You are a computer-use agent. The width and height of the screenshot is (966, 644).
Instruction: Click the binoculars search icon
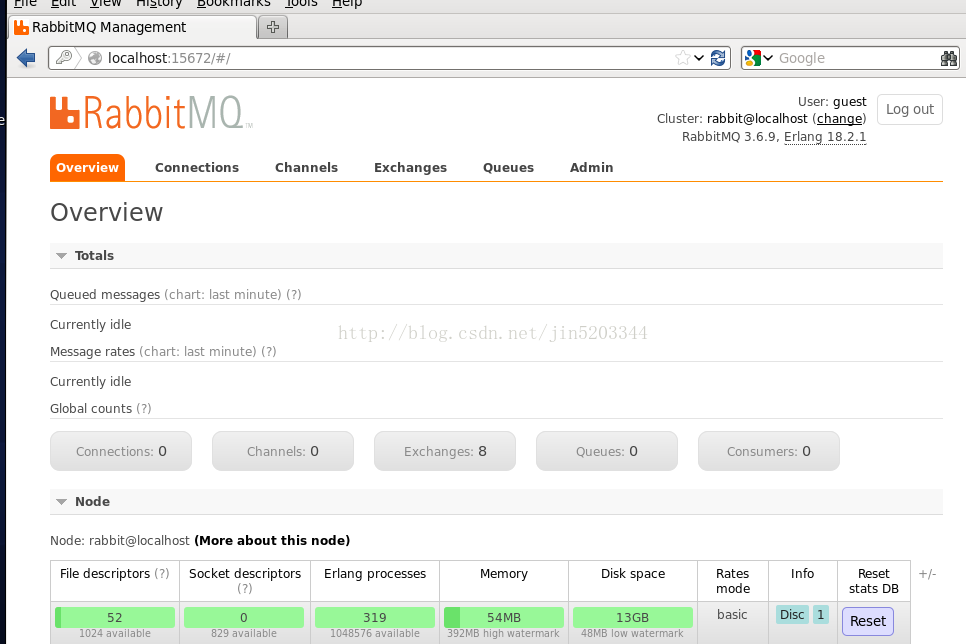tap(949, 59)
